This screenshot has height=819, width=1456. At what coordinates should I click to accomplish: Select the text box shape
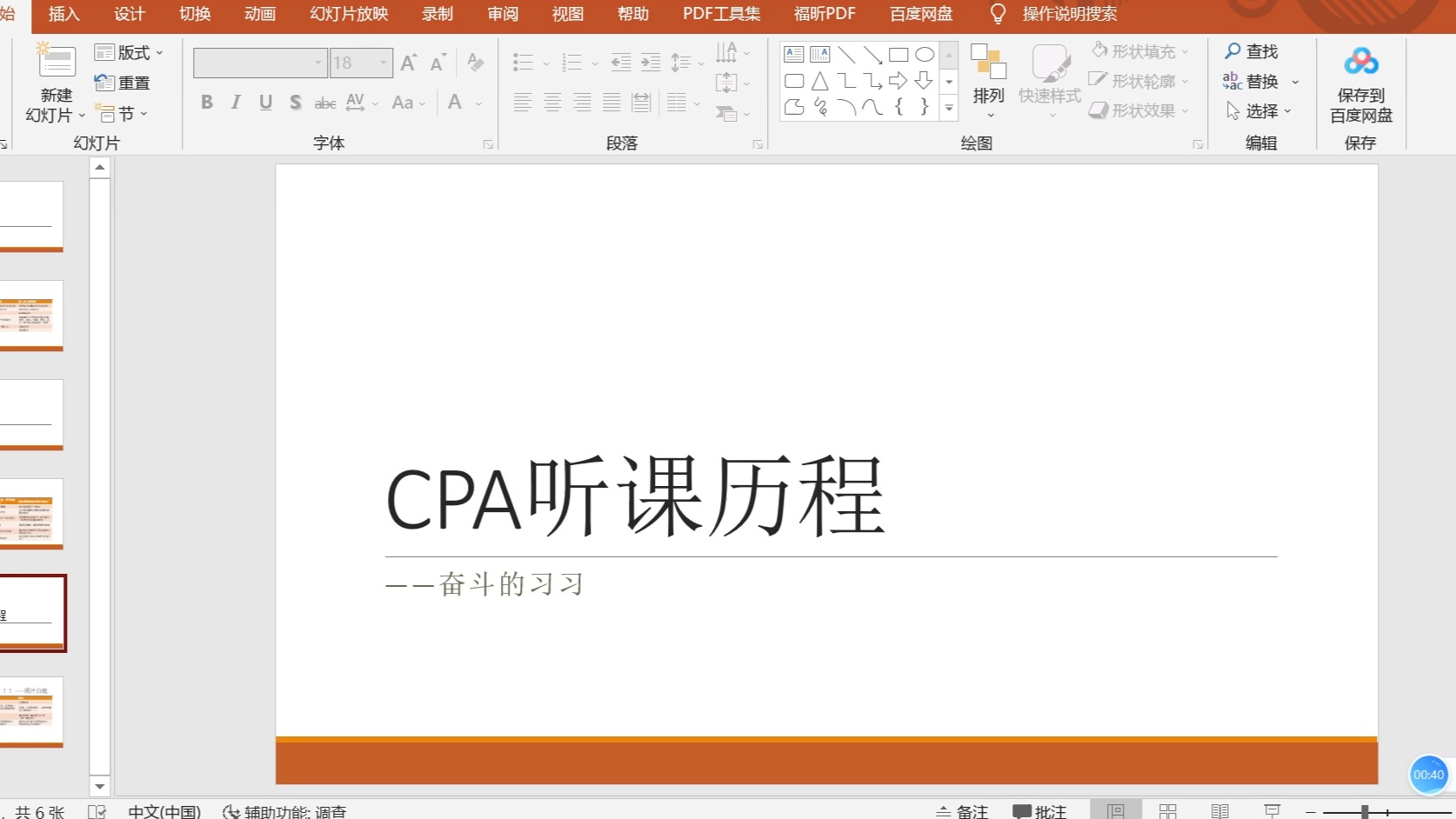click(794, 55)
